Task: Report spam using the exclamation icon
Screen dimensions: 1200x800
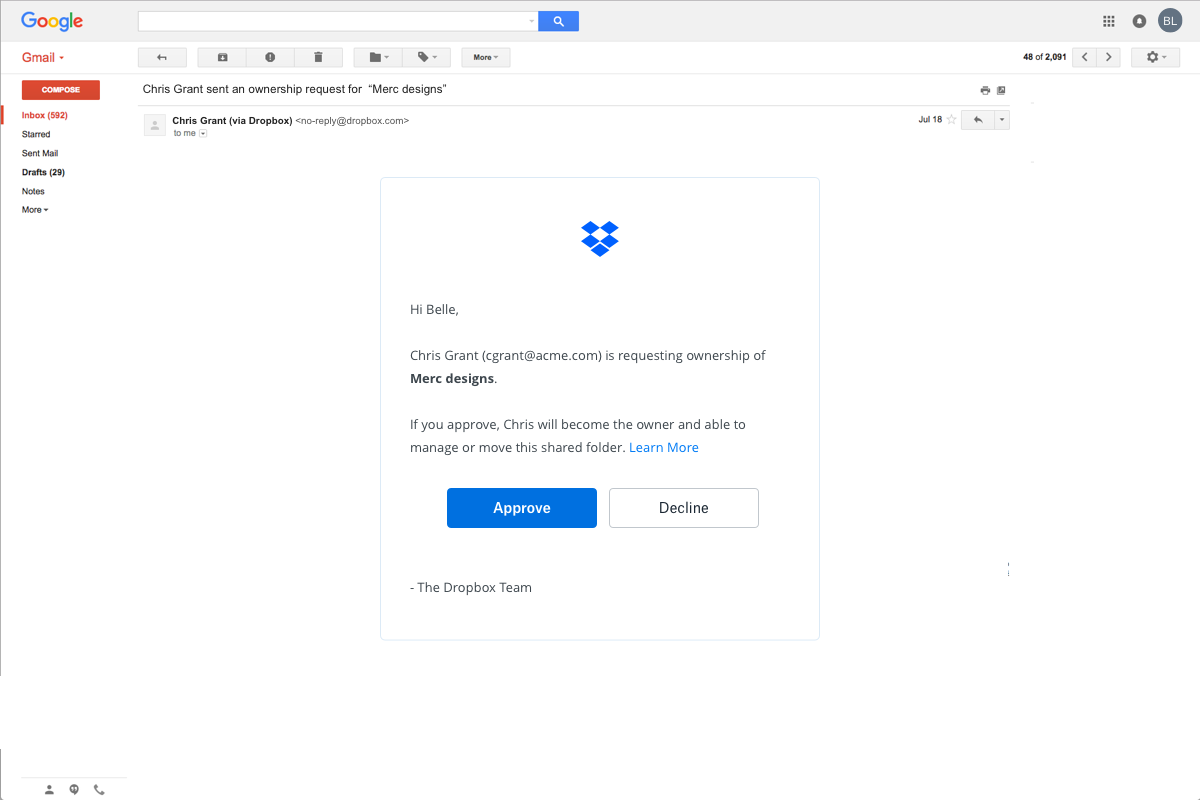Action: 270,57
